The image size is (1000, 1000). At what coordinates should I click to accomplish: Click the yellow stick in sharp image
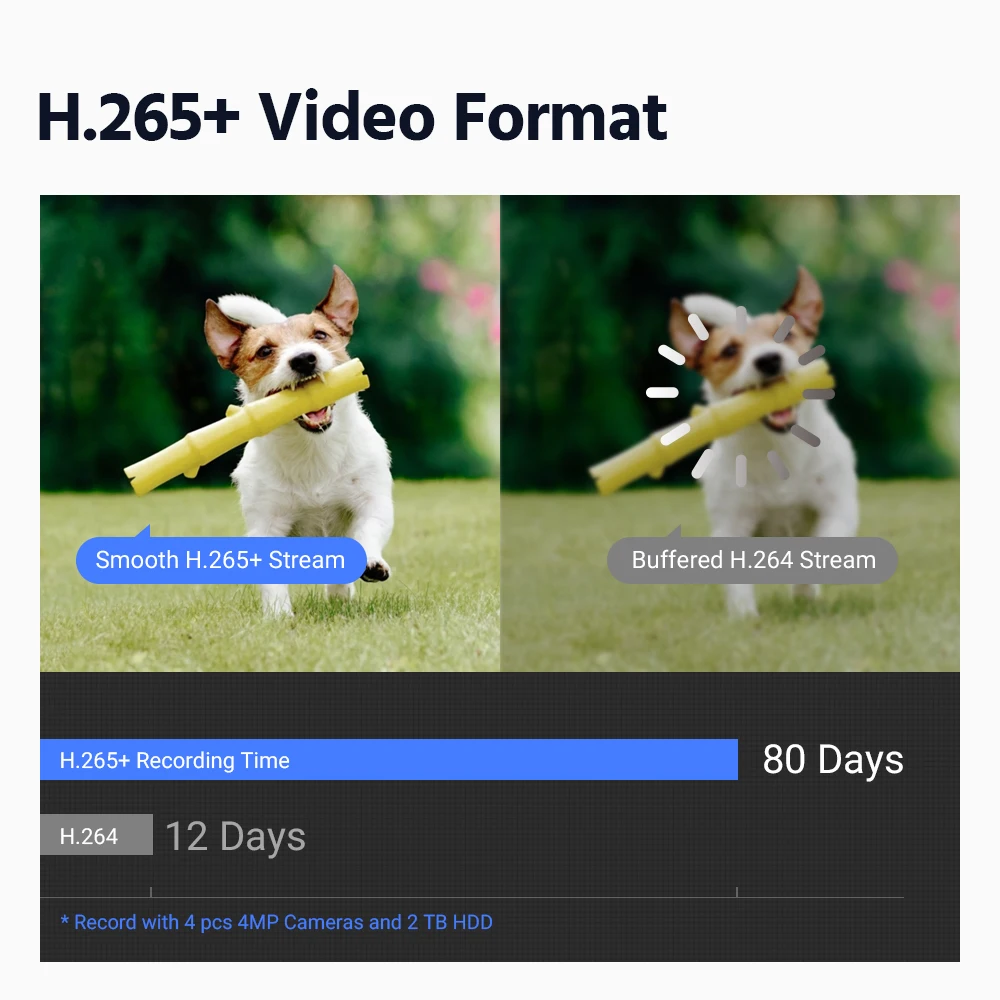pyautogui.click(x=247, y=425)
